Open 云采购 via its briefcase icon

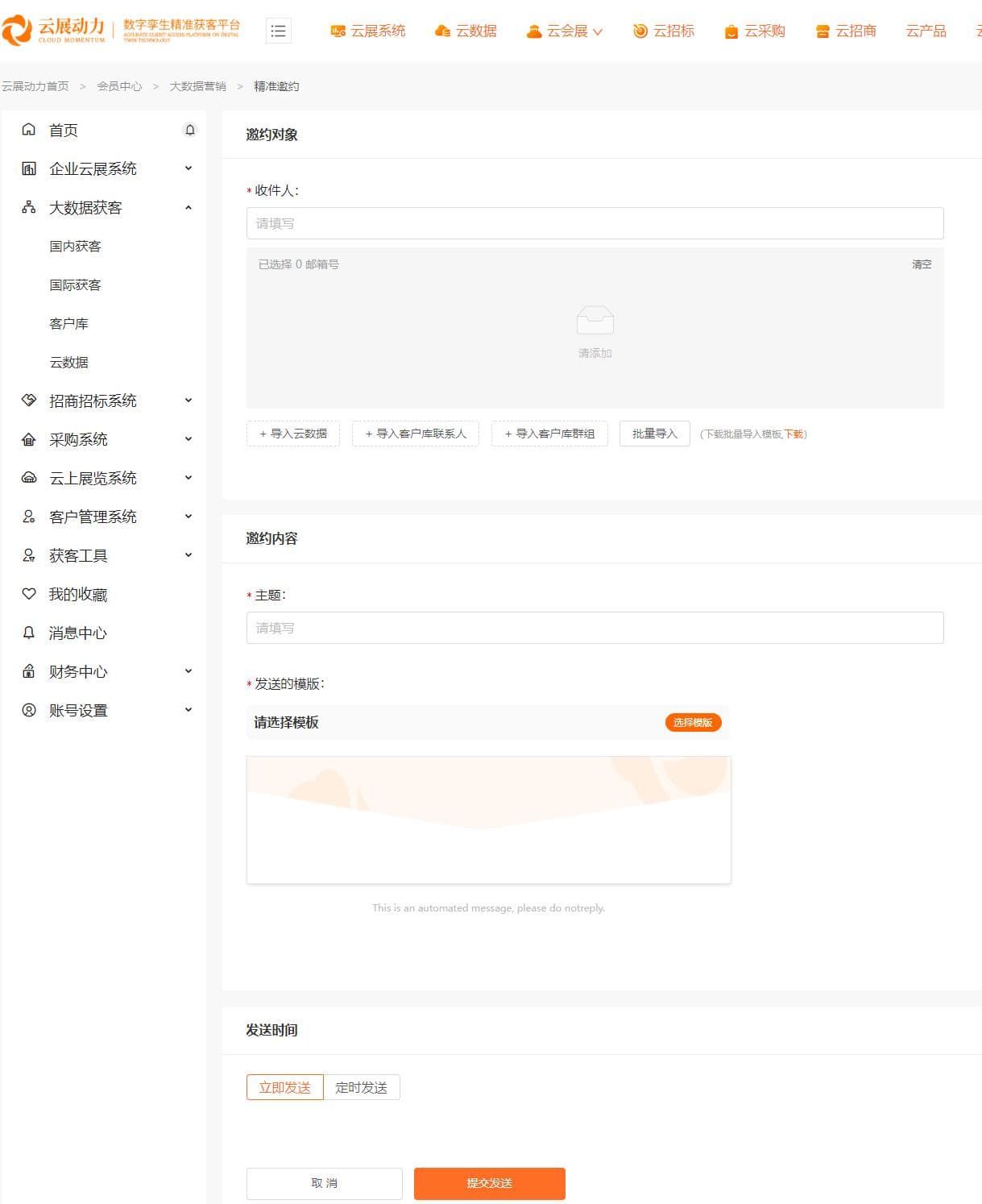731,31
